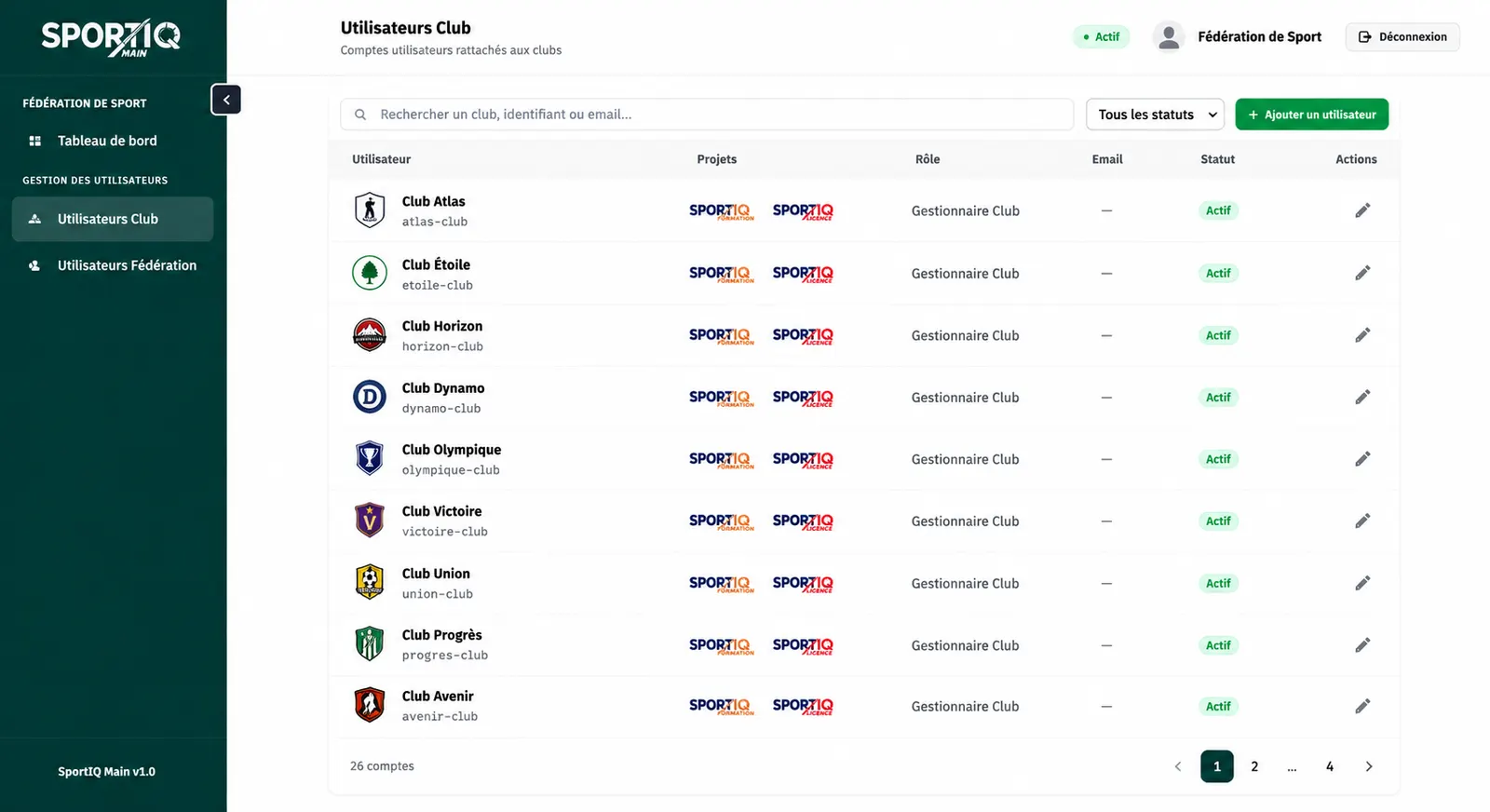Collapse the sidebar with the chevron button
The width and height of the screenshot is (1490, 812).
tap(226, 100)
